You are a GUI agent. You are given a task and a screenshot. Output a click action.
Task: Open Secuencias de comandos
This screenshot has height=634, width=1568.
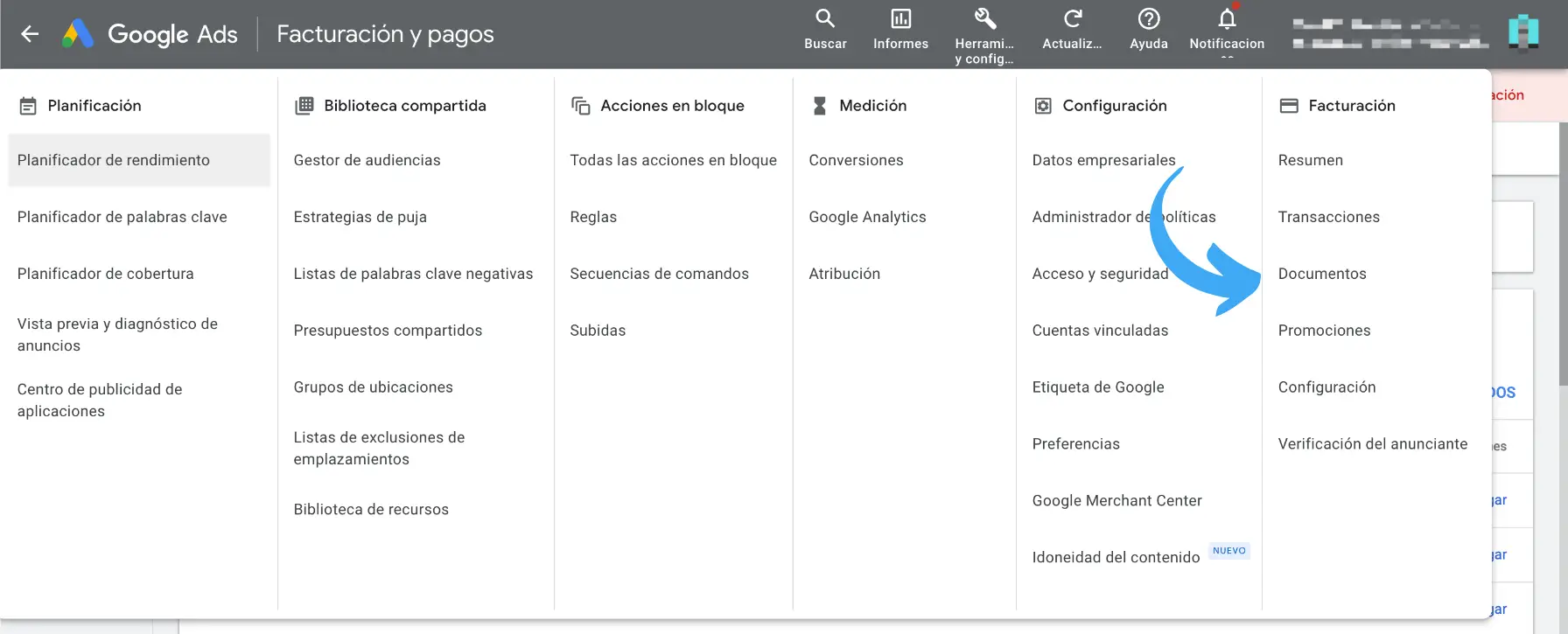[659, 274]
